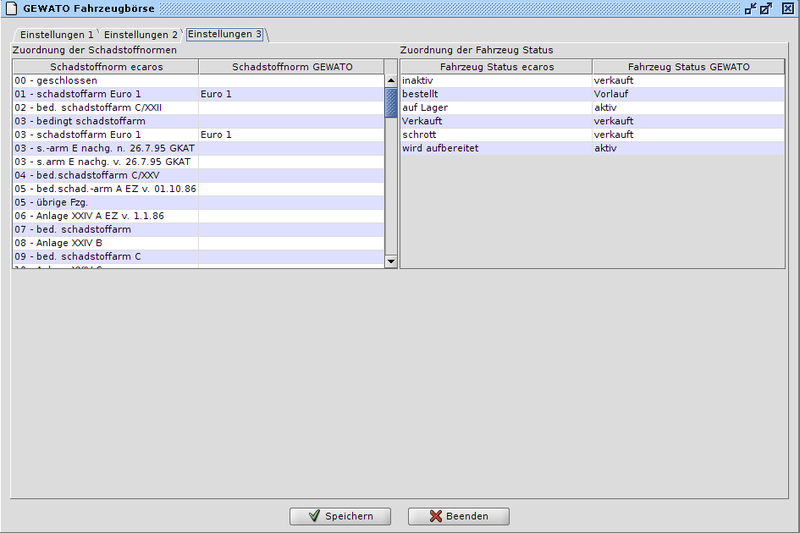Open the Einstellungen 2 tab
The height and width of the screenshot is (533, 800).
(x=140, y=34)
